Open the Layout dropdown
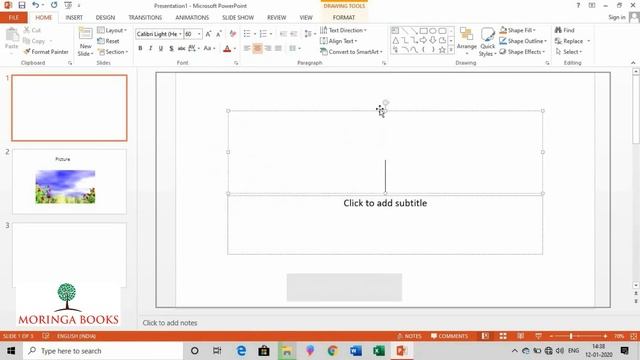Image resolution: width=640 pixels, height=360 pixels. pos(112,30)
